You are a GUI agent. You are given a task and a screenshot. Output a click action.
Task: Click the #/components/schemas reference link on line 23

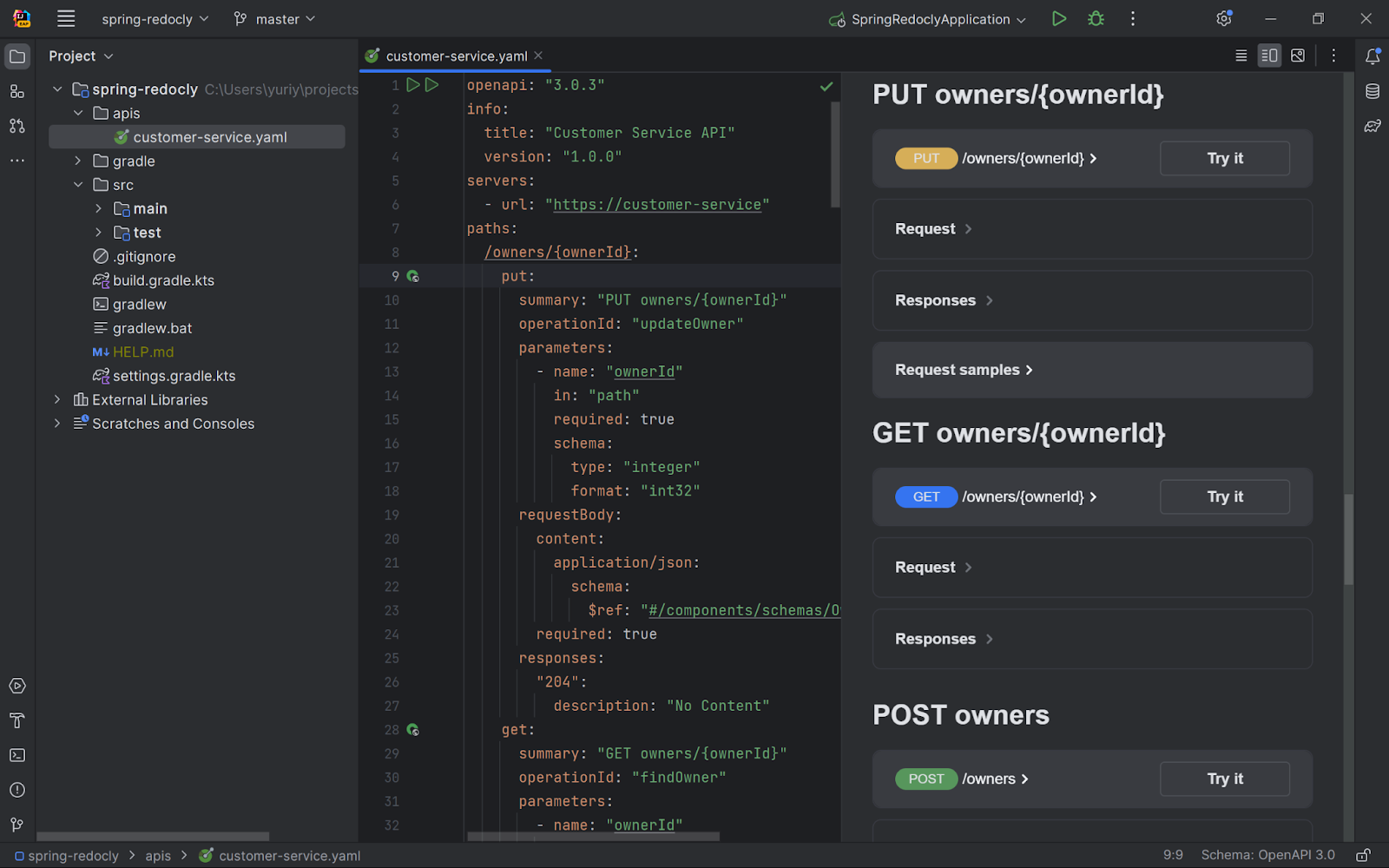(x=744, y=610)
